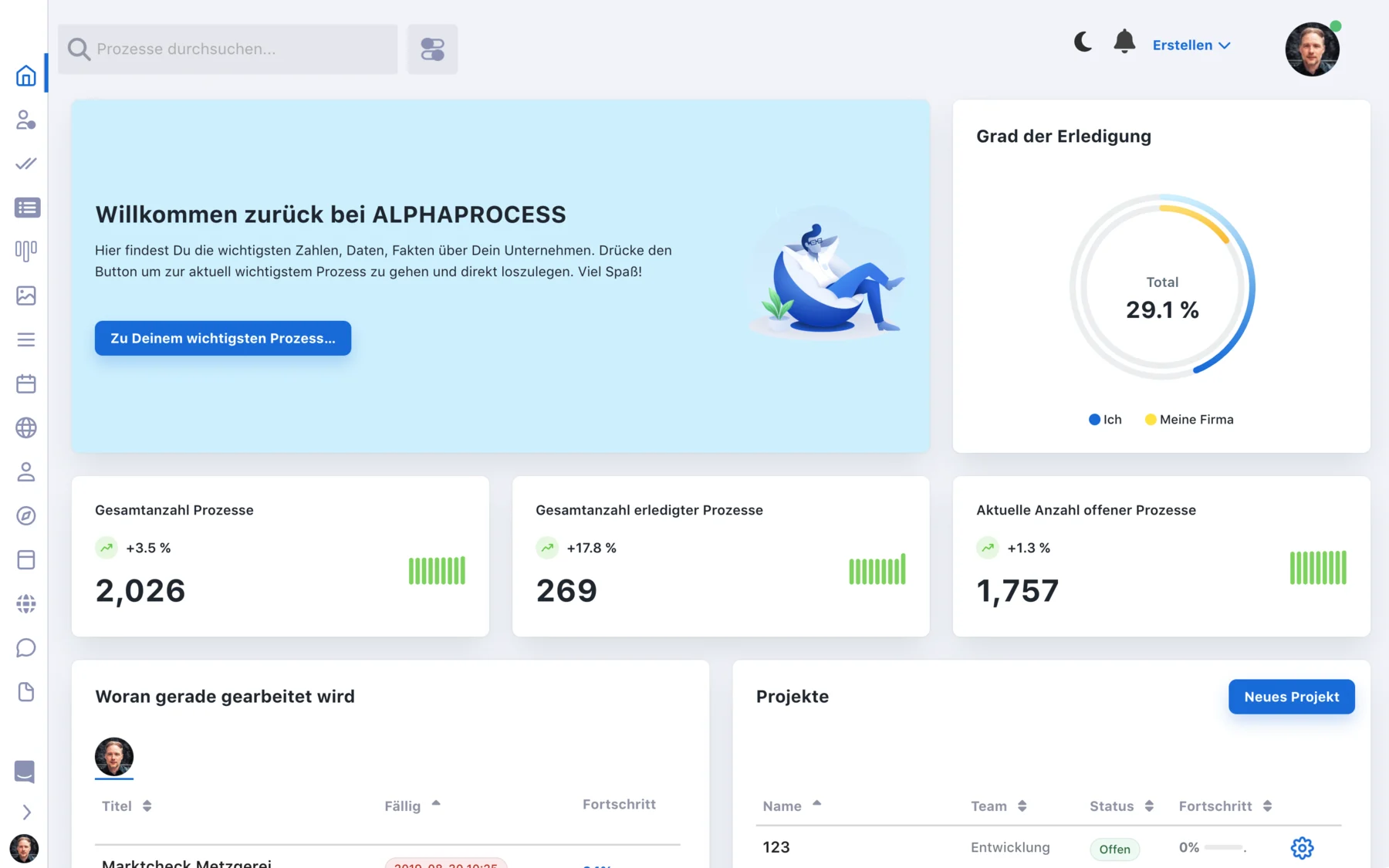Open the calendar icon in sidebar
Screen dimensions: 1389x868
tap(25, 383)
